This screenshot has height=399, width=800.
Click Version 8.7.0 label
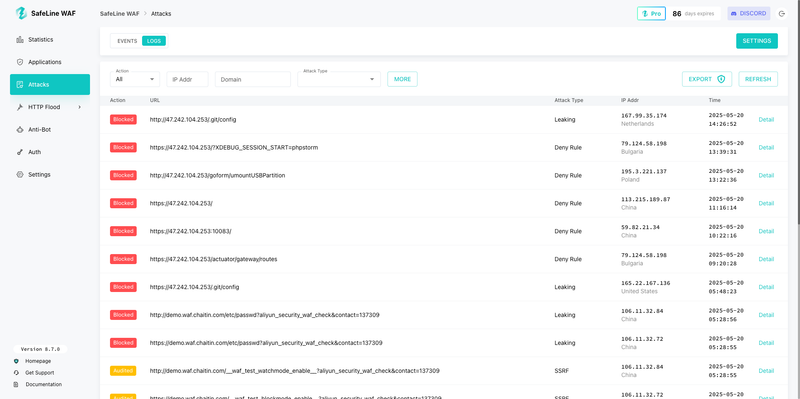pos(40,350)
